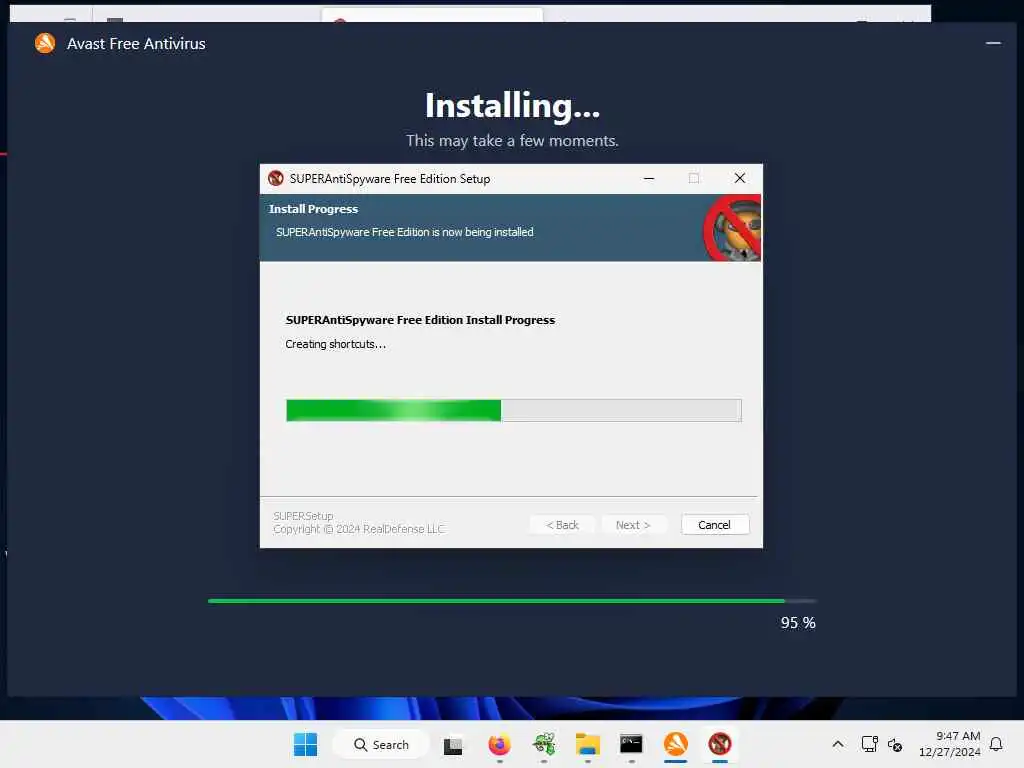The width and height of the screenshot is (1024, 768).
Task: Switch to Avast installer in taskbar
Action: pyautogui.click(x=675, y=744)
